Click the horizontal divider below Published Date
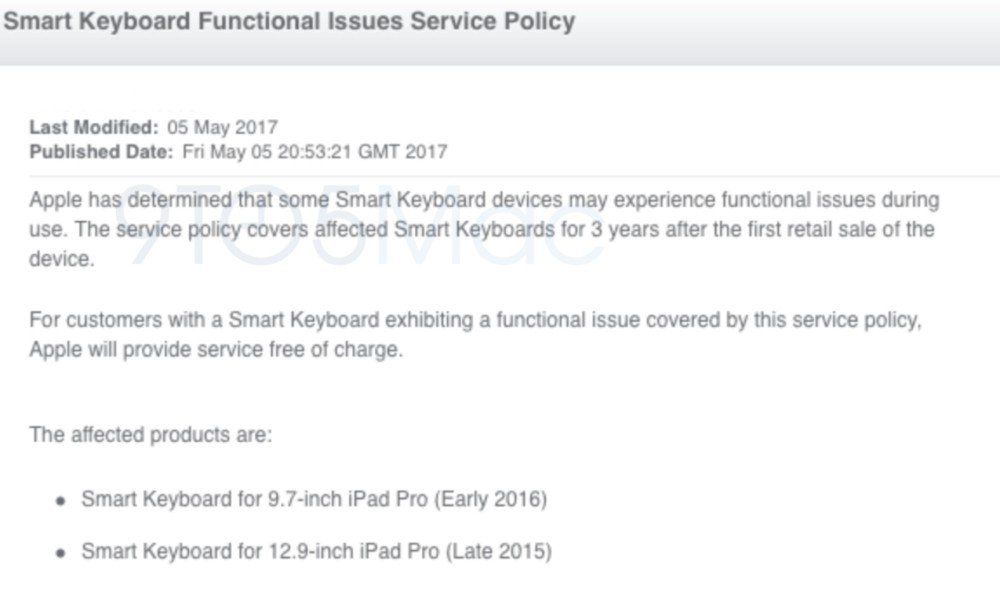 point(514,175)
